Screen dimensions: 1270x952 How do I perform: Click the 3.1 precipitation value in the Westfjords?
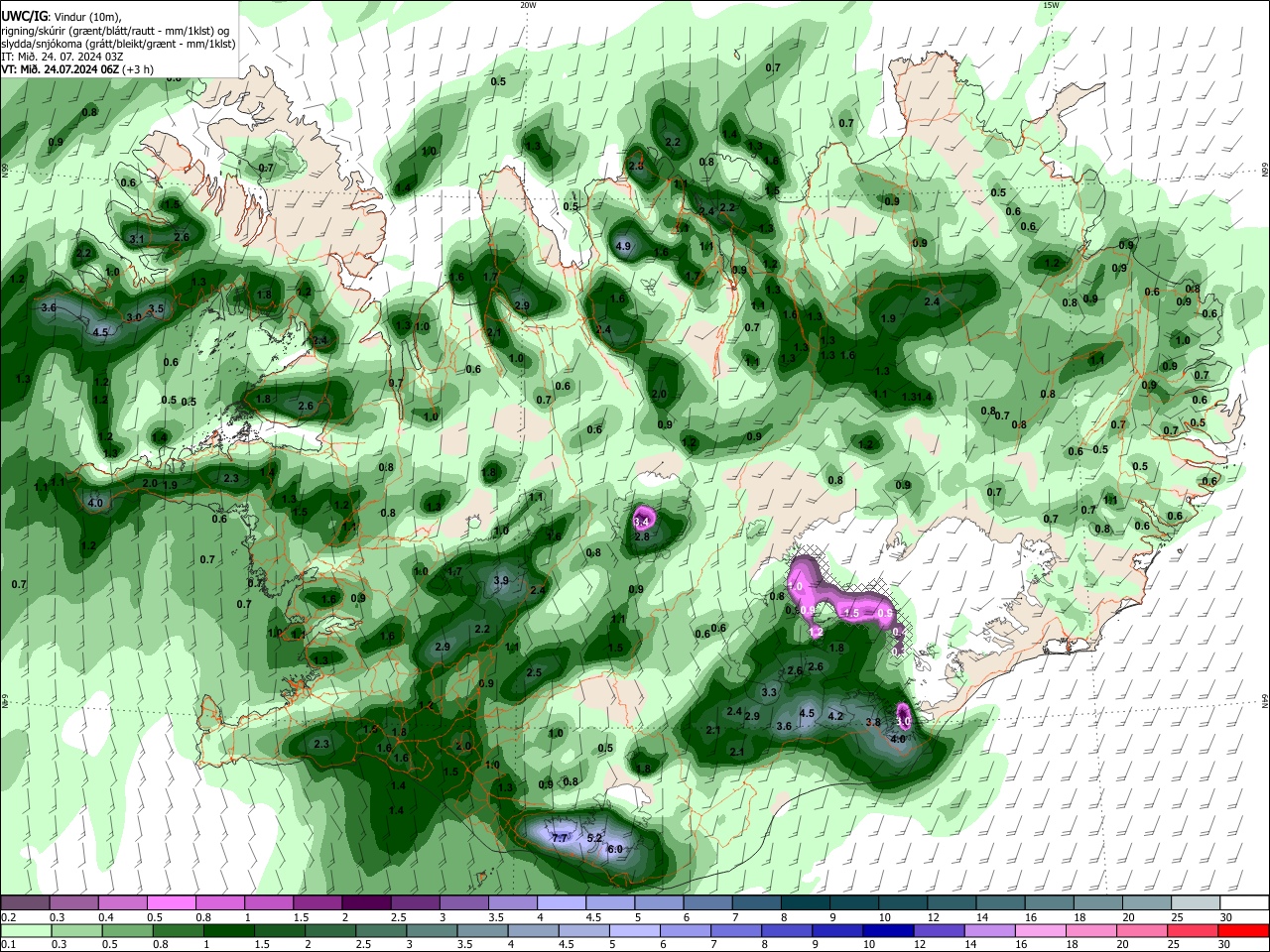tap(137, 239)
